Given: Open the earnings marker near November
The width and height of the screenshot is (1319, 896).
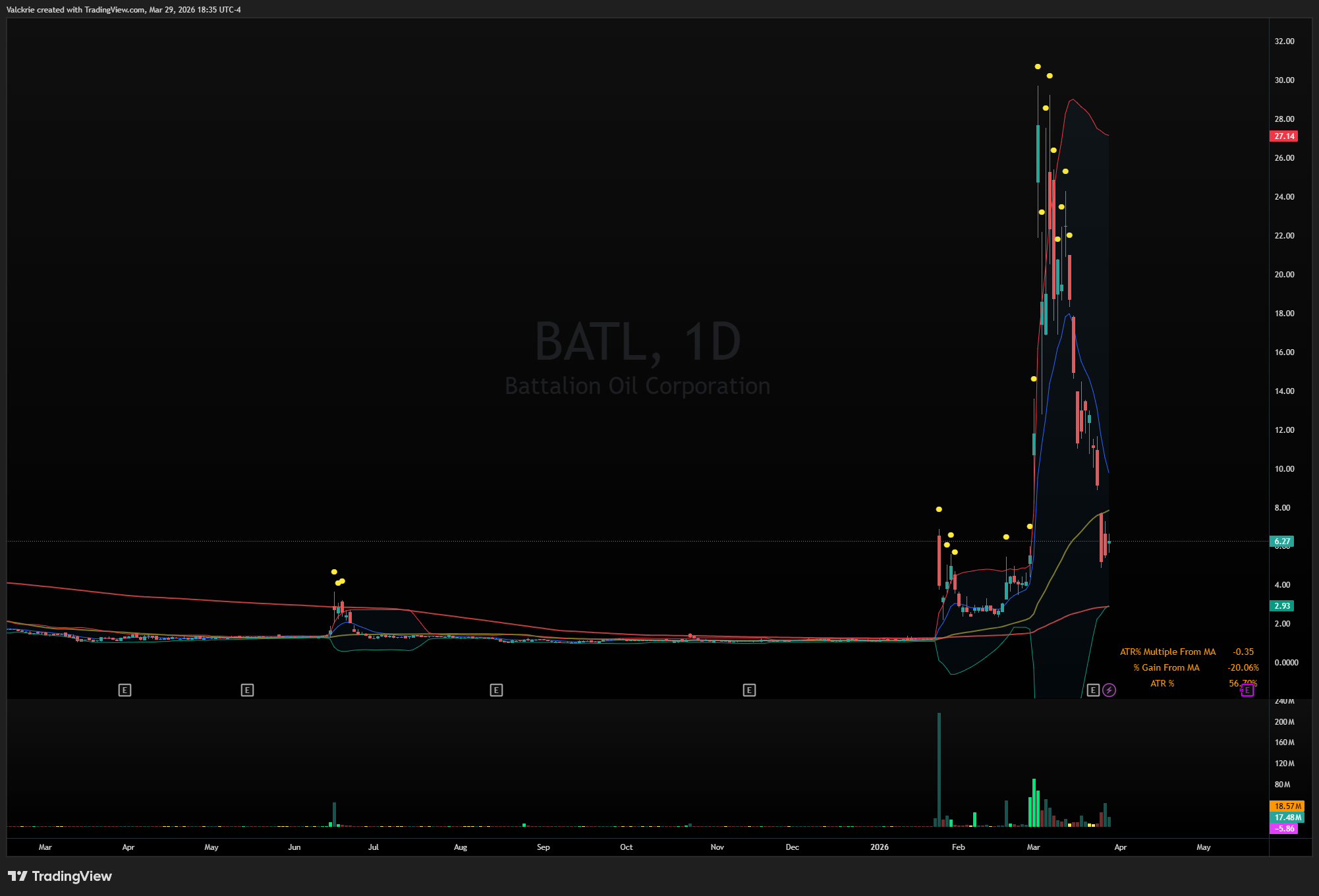Looking at the screenshot, I should coord(749,690).
